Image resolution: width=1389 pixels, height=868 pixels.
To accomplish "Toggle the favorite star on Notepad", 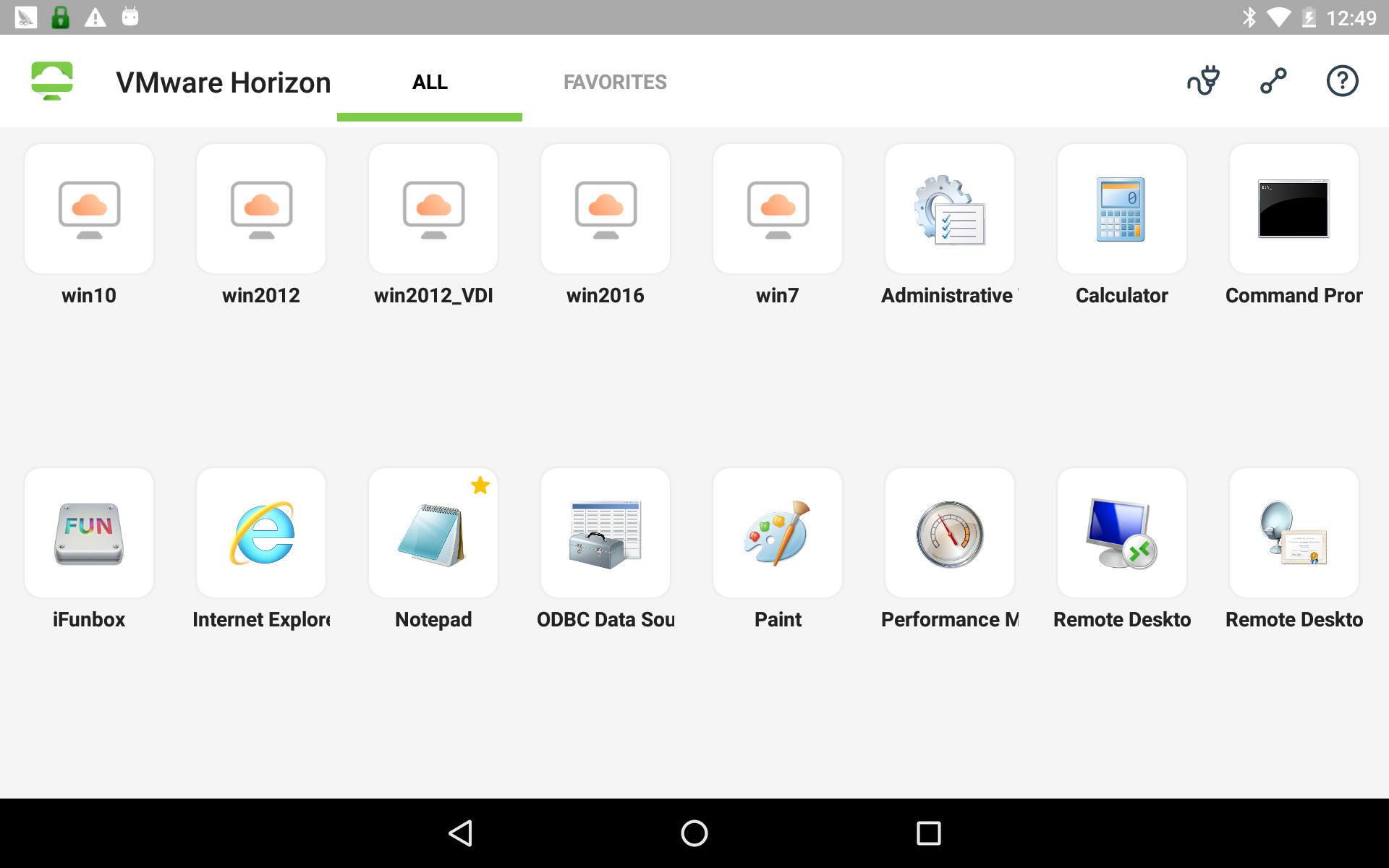I will tap(480, 485).
